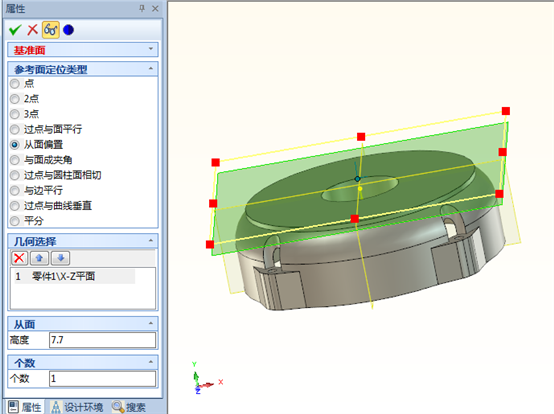
Task: Click the 个数 value field
Action: (102, 379)
